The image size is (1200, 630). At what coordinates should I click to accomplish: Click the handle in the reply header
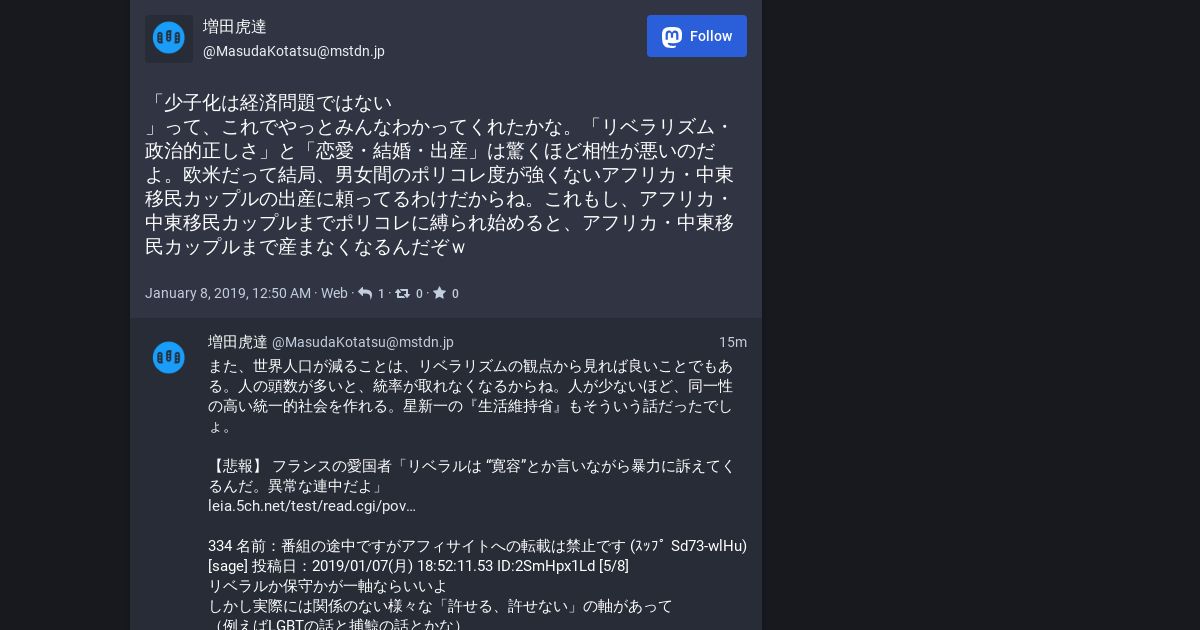(363, 342)
